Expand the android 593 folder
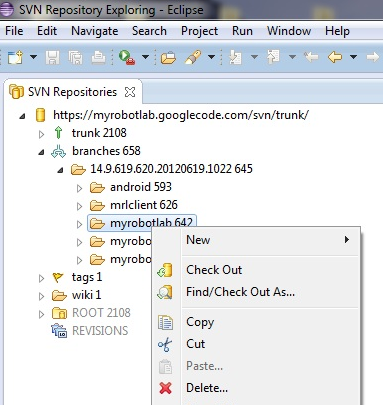This screenshot has width=383, height=405. (79, 188)
